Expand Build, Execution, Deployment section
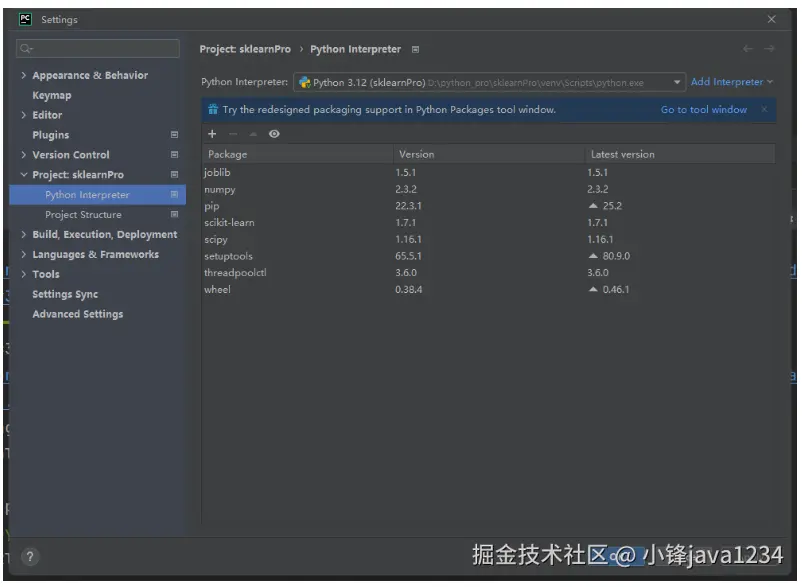The width and height of the screenshot is (802, 587). [x=24, y=235]
